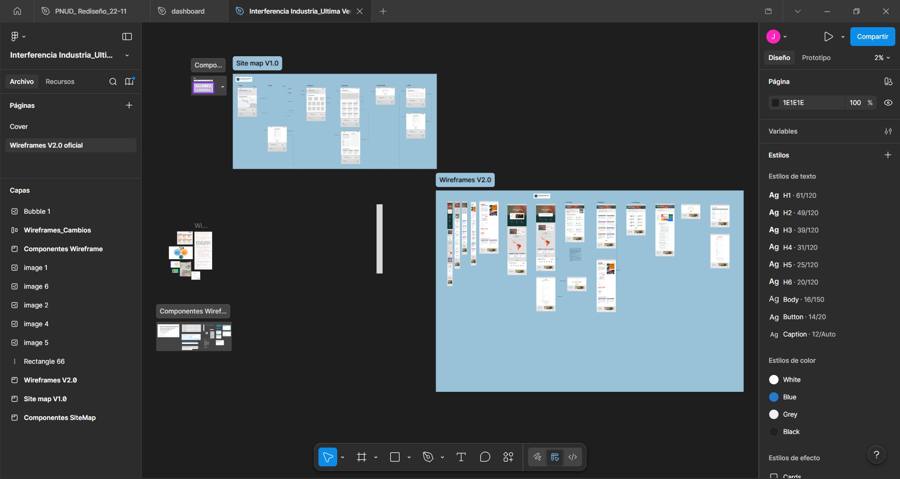Open the file name dropdown chevron
The image size is (900, 479).
(x=127, y=55)
